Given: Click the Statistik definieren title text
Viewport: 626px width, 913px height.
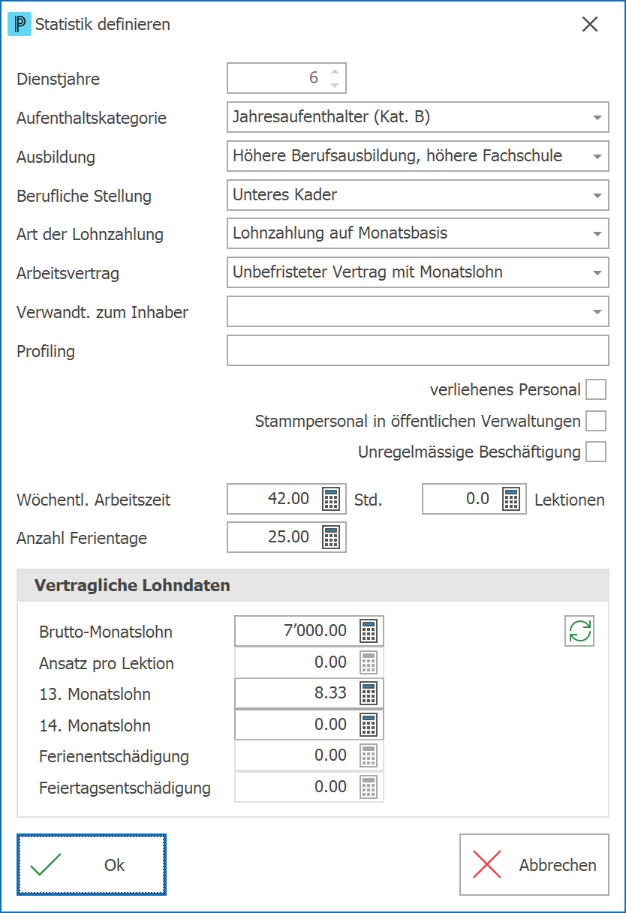Looking at the screenshot, I should [102, 24].
